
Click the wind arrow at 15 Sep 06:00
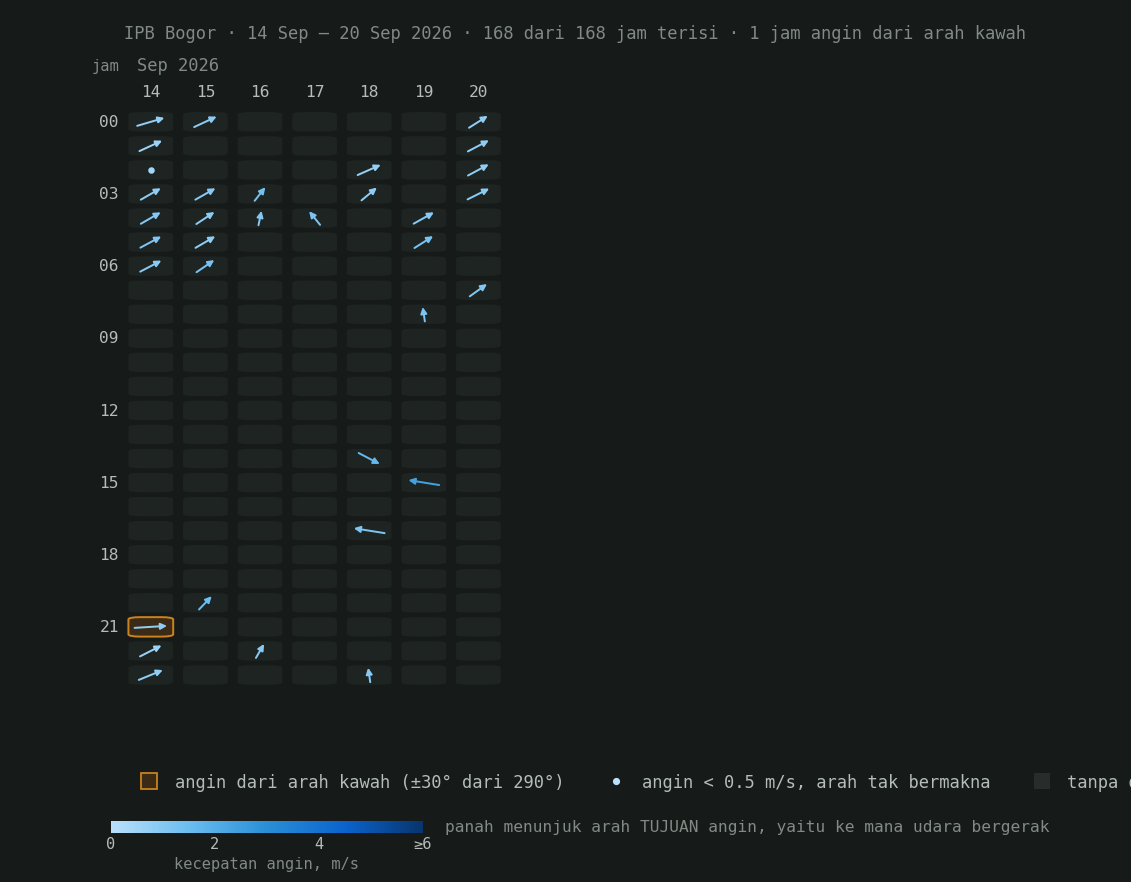[205, 266]
